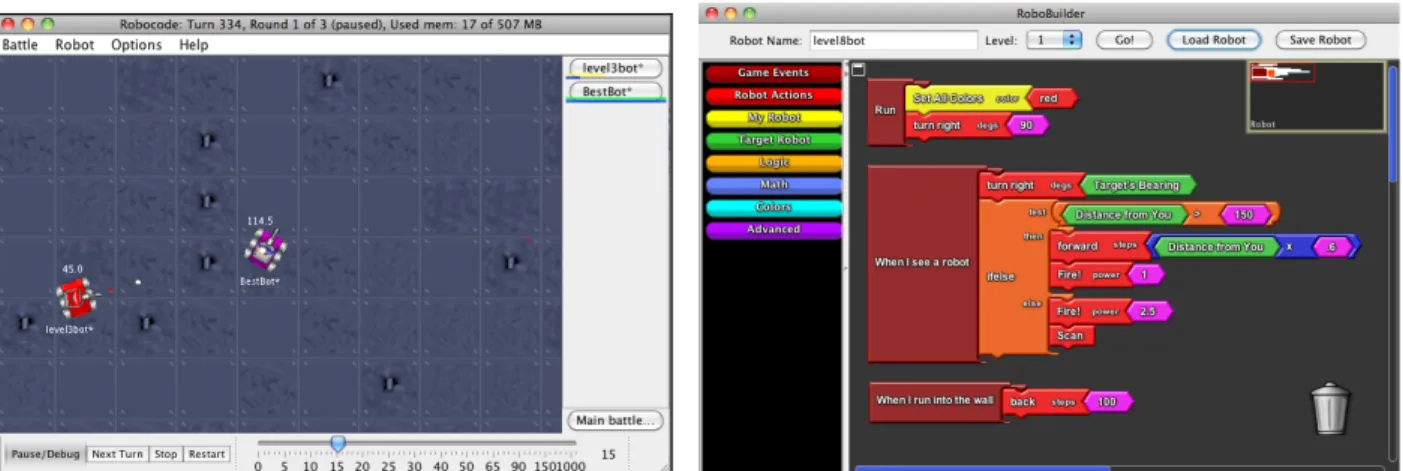Select the forward steps block
The image size is (1403, 471).
click(x=1097, y=246)
